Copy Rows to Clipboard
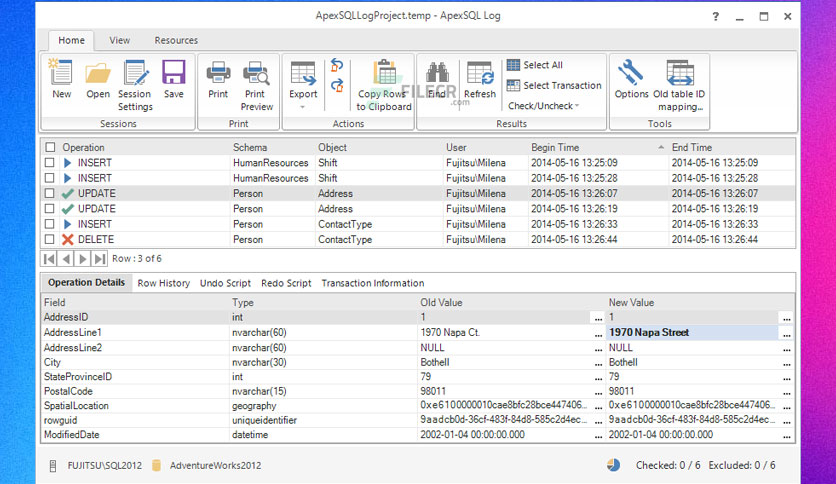Image resolution: width=836 pixels, height=484 pixels. (x=384, y=85)
